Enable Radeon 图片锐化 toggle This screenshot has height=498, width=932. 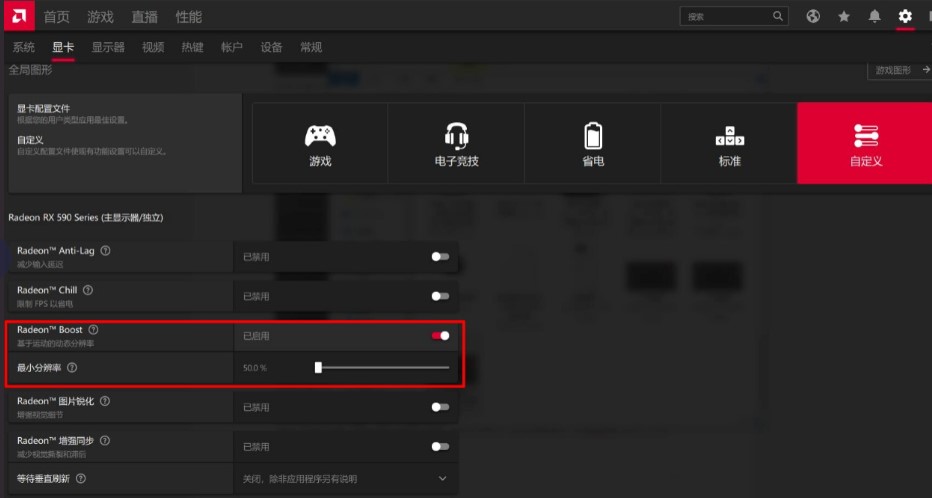click(440, 407)
